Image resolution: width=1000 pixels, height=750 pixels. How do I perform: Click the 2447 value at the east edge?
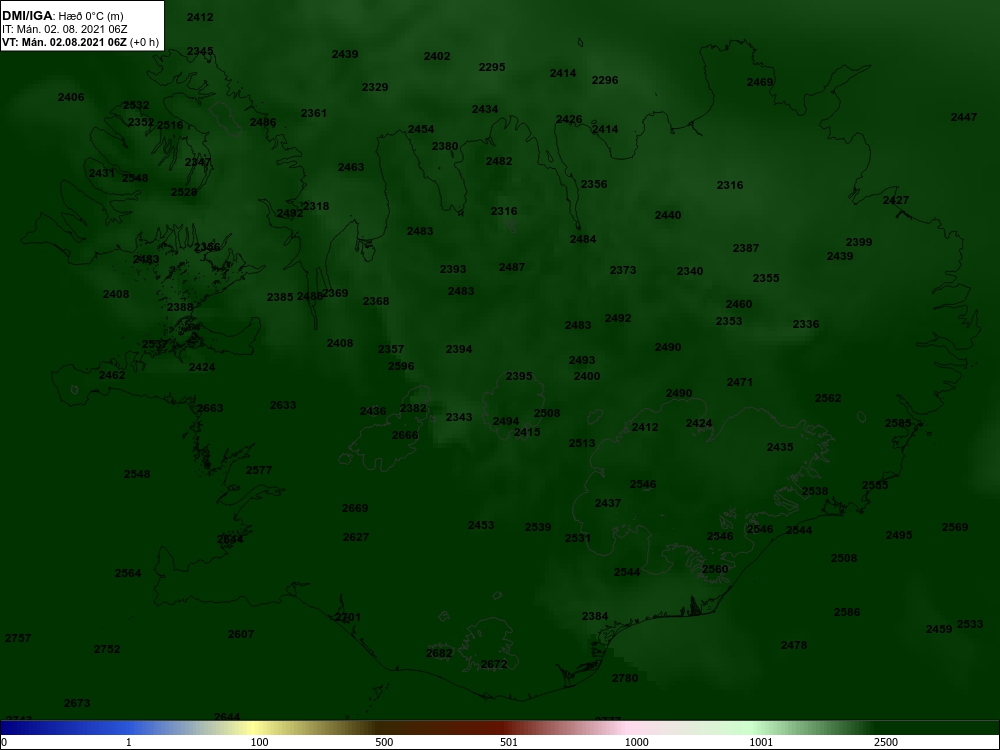(x=964, y=117)
